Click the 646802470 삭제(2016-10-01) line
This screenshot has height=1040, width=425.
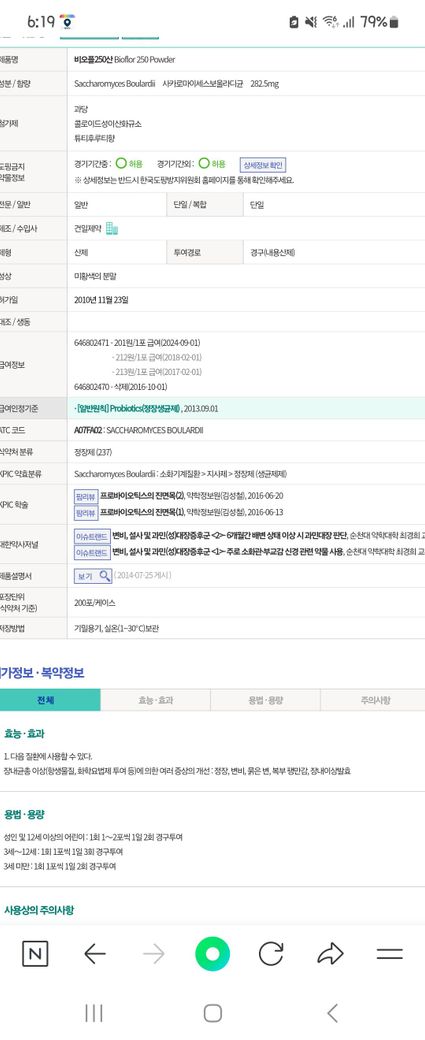click(121, 386)
